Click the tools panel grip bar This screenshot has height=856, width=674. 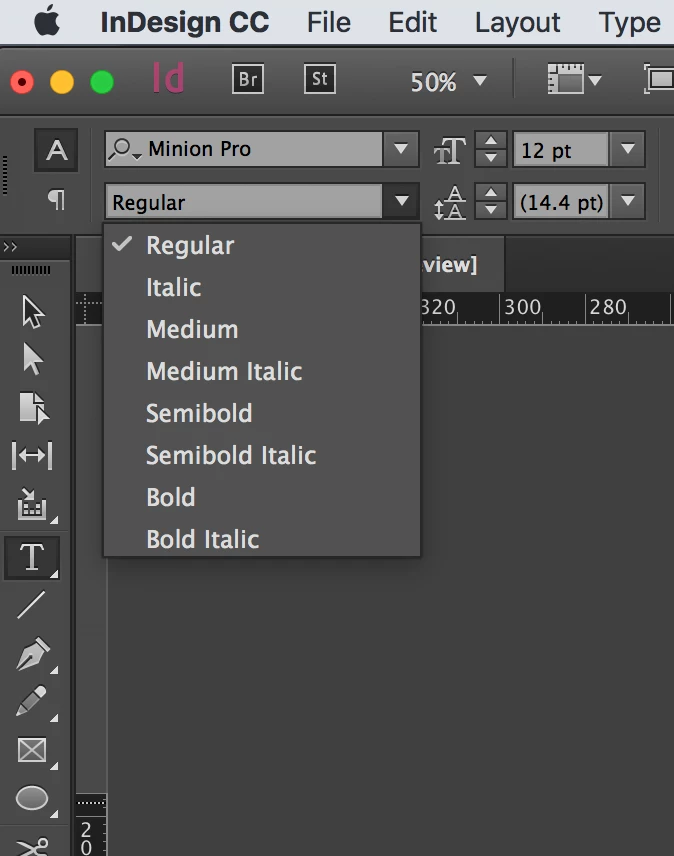pyautogui.click(x=31, y=270)
